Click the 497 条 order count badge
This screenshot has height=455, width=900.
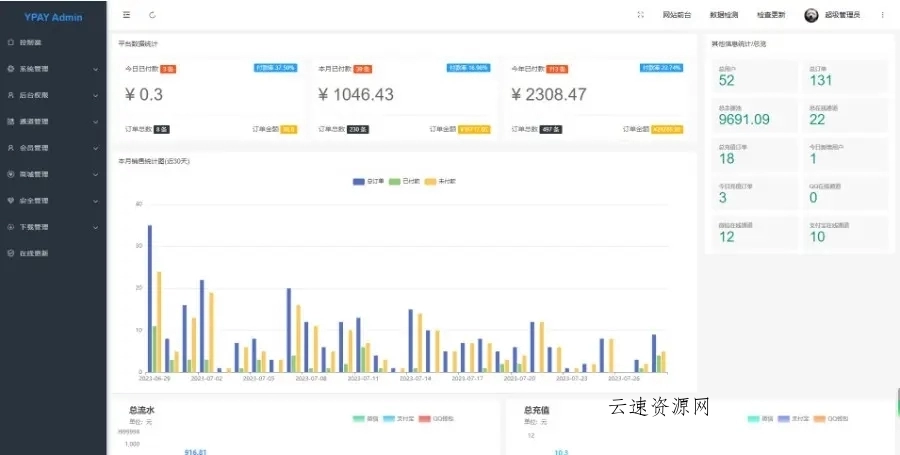coord(551,130)
